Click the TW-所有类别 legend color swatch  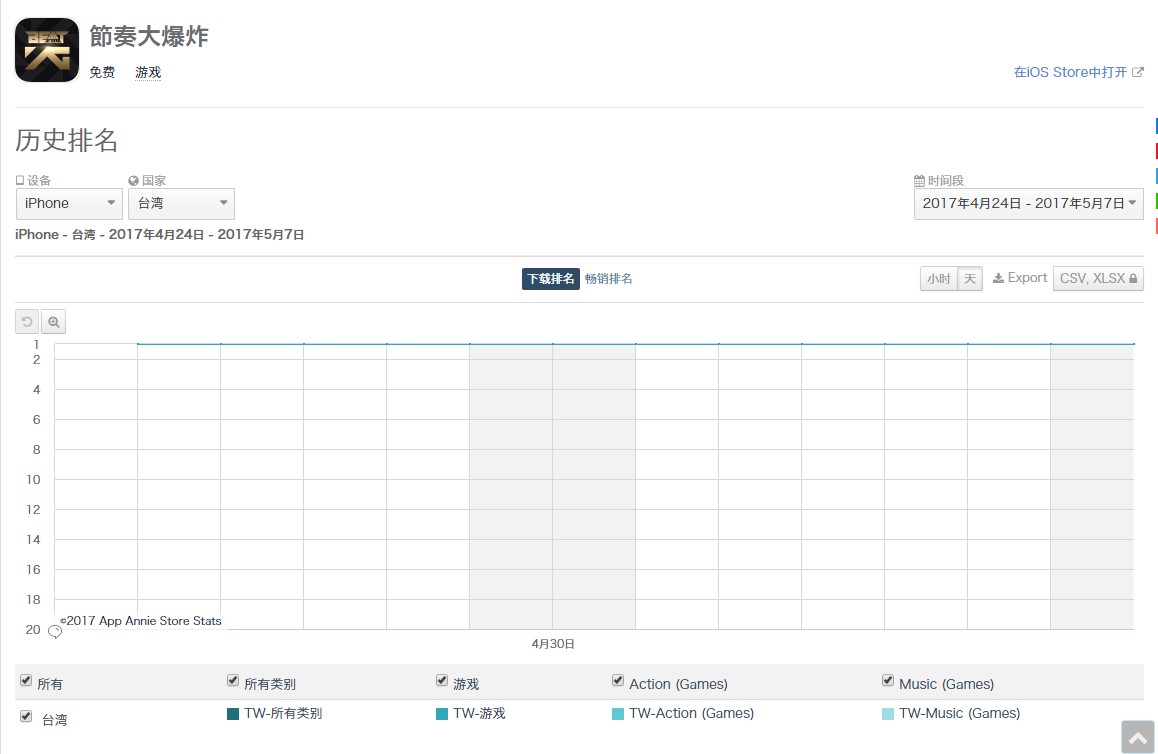point(233,714)
